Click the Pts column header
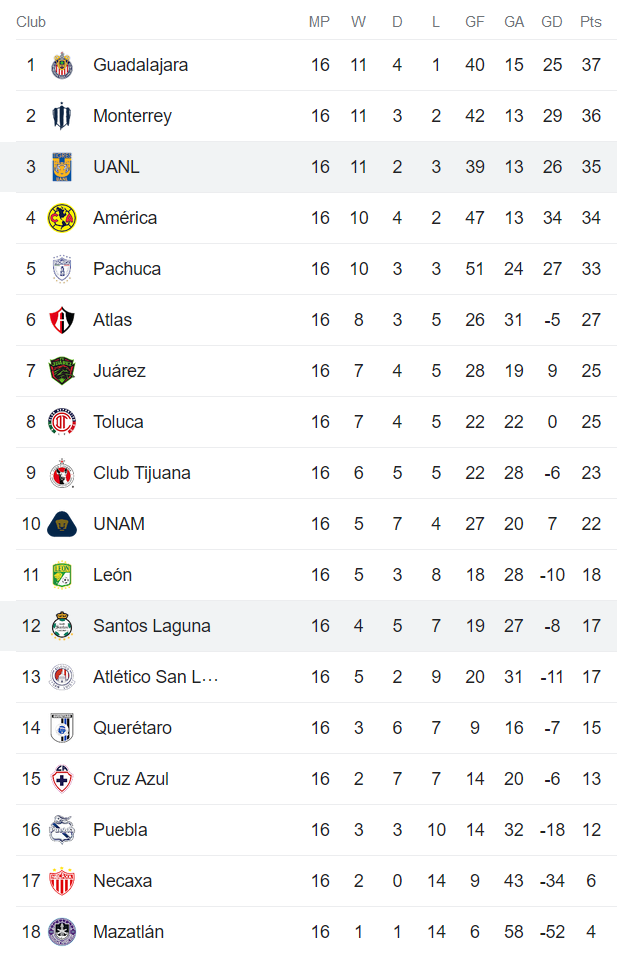This screenshot has height=966, width=617. [x=591, y=22]
